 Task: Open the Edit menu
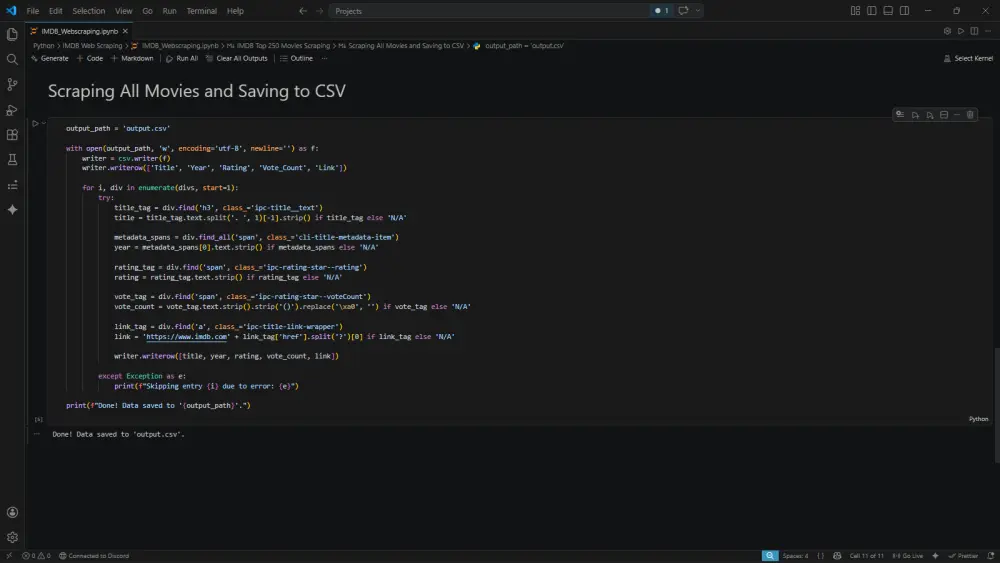(55, 11)
